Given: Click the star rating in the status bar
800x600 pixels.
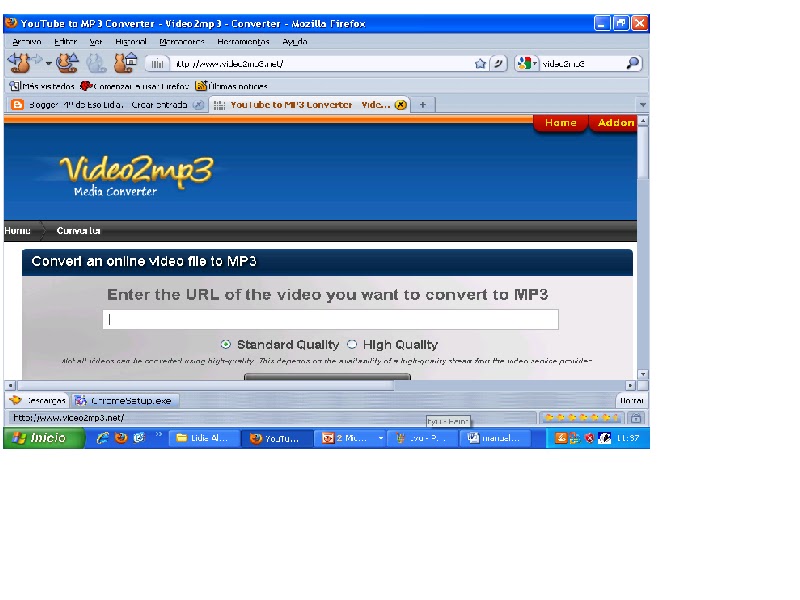Looking at the screenshot, I should [581, 418].
